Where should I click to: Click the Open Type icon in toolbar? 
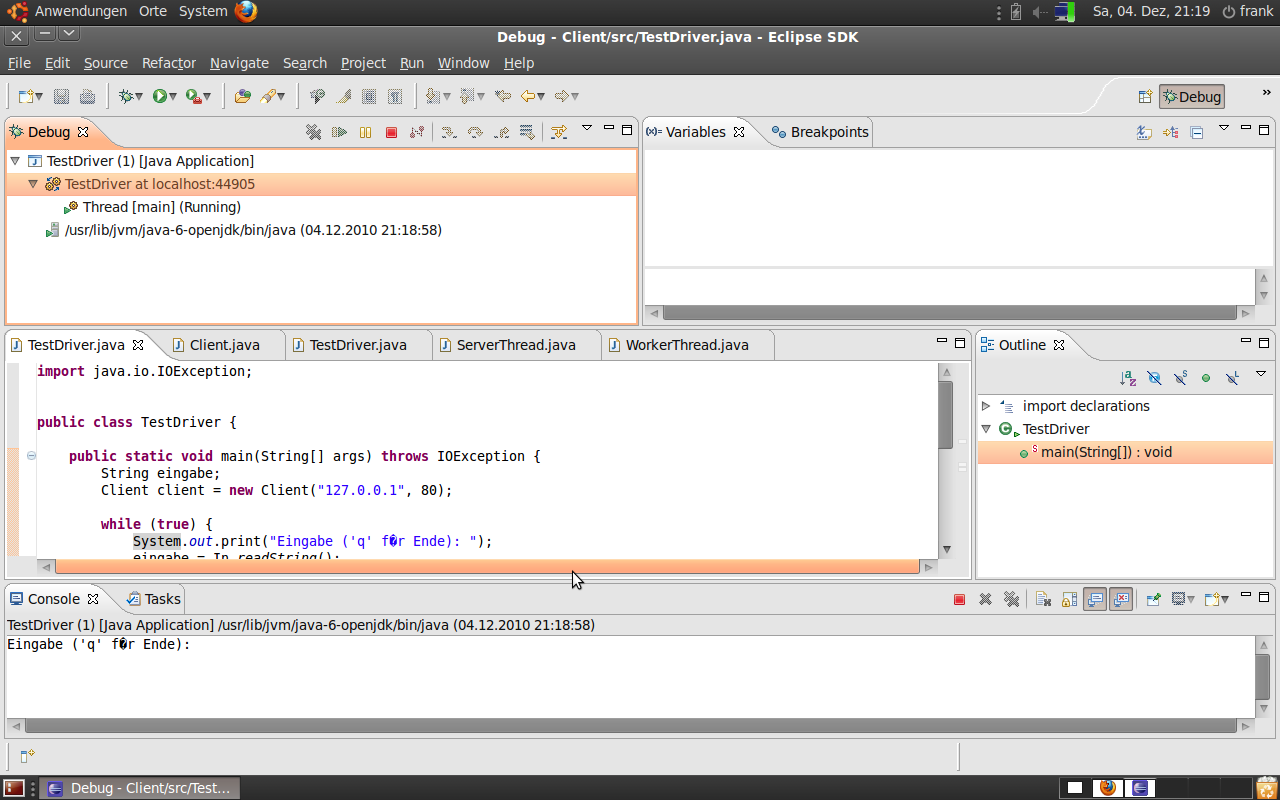coord(242,96)
